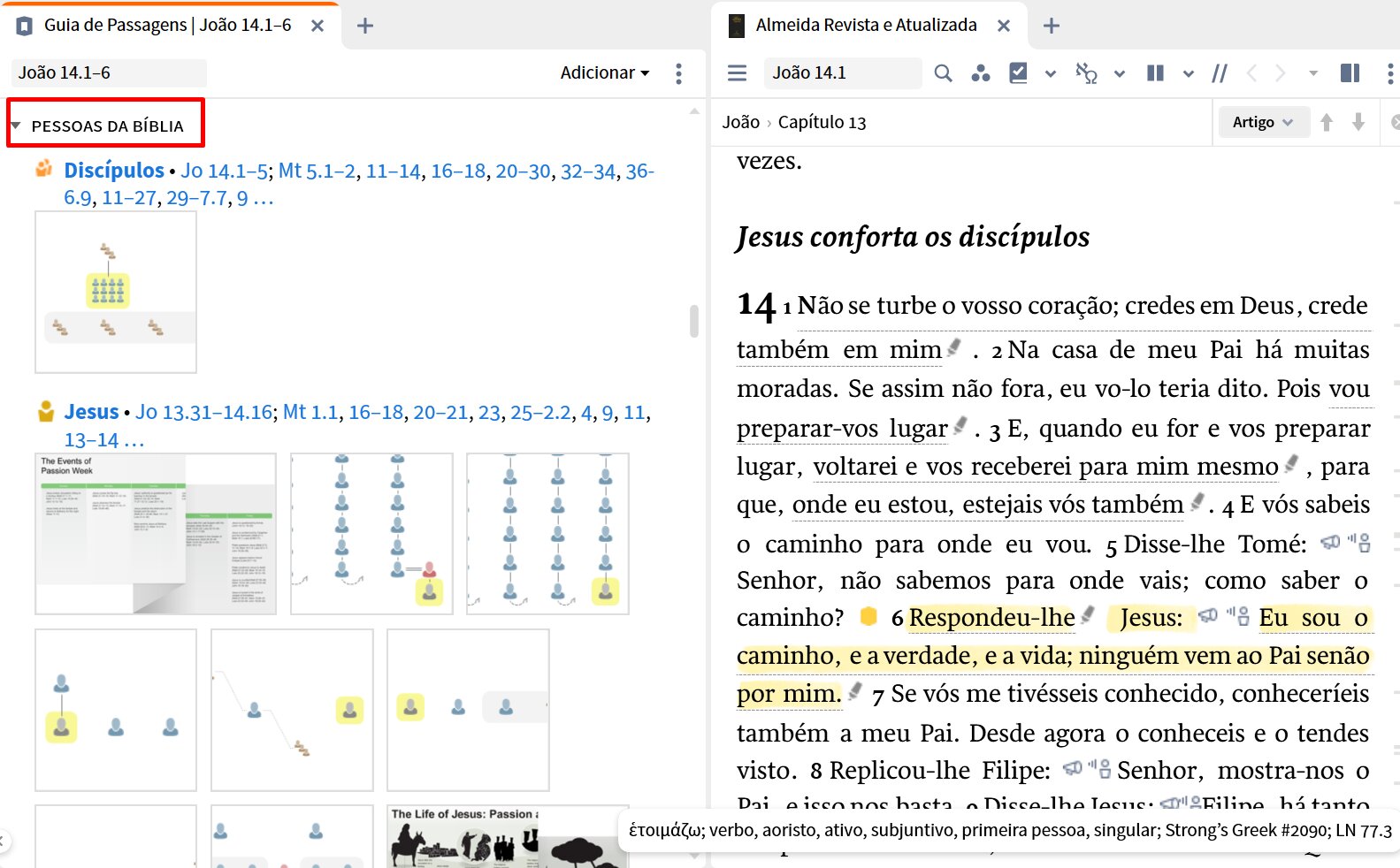The image size is (1400, 868).
Task: Open reference Jo 13.31–14.16
Action: [x=204, y=412]
